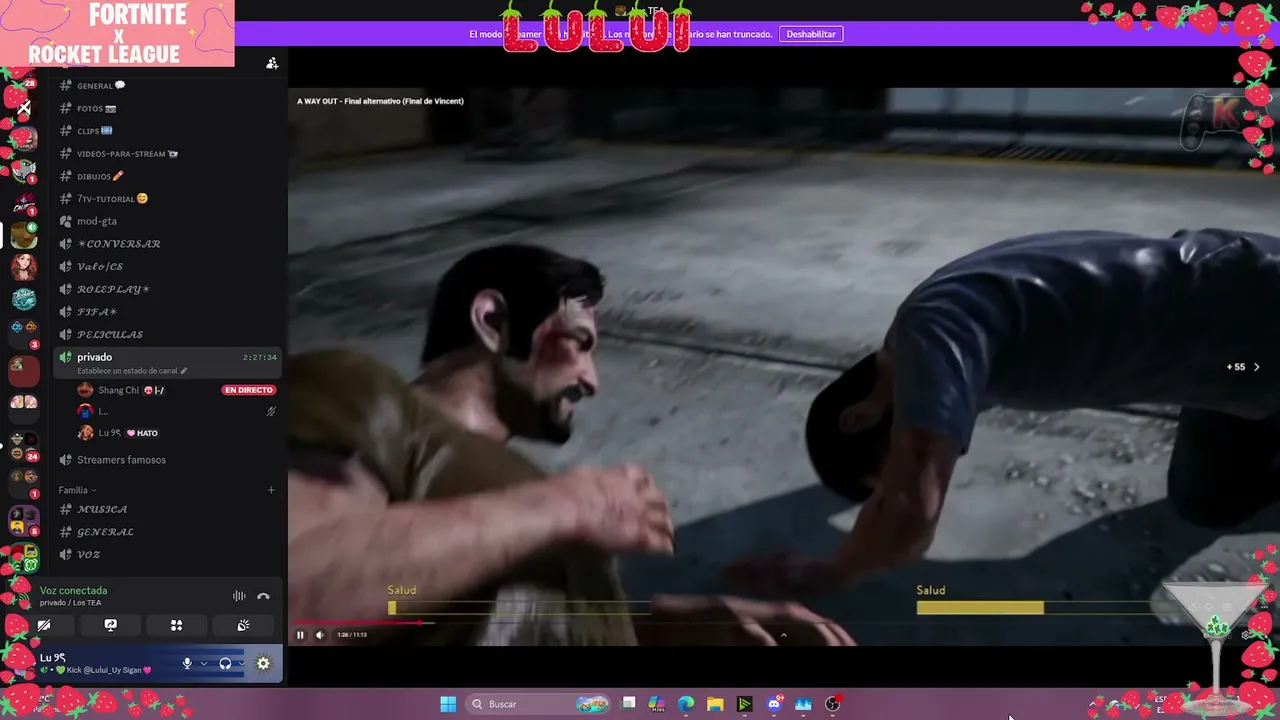Mute the microphone

point(187,663)
